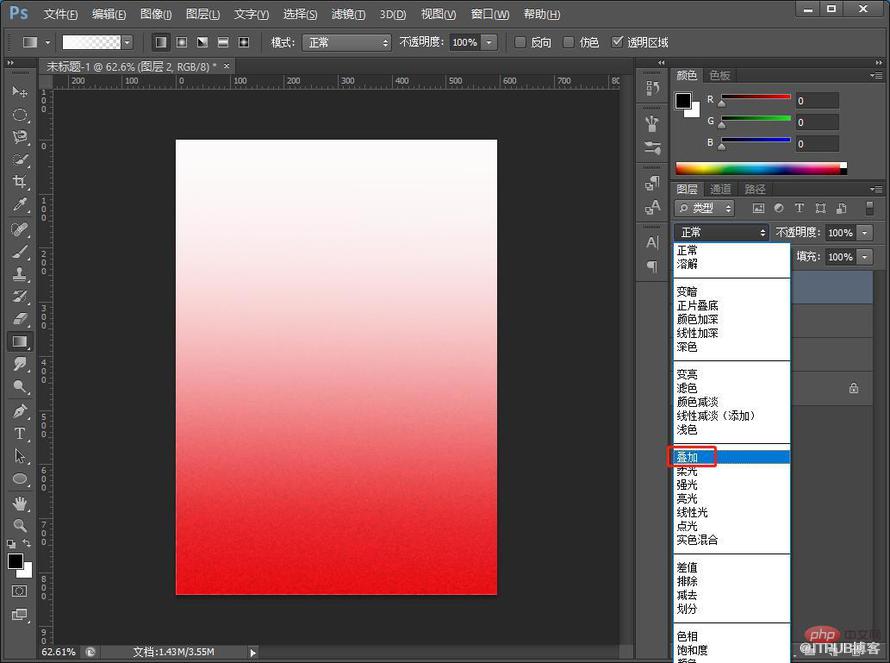This screenshot has width=890, height=663.
Task: Toggle the pixel layer filter button
Action: 758,208
